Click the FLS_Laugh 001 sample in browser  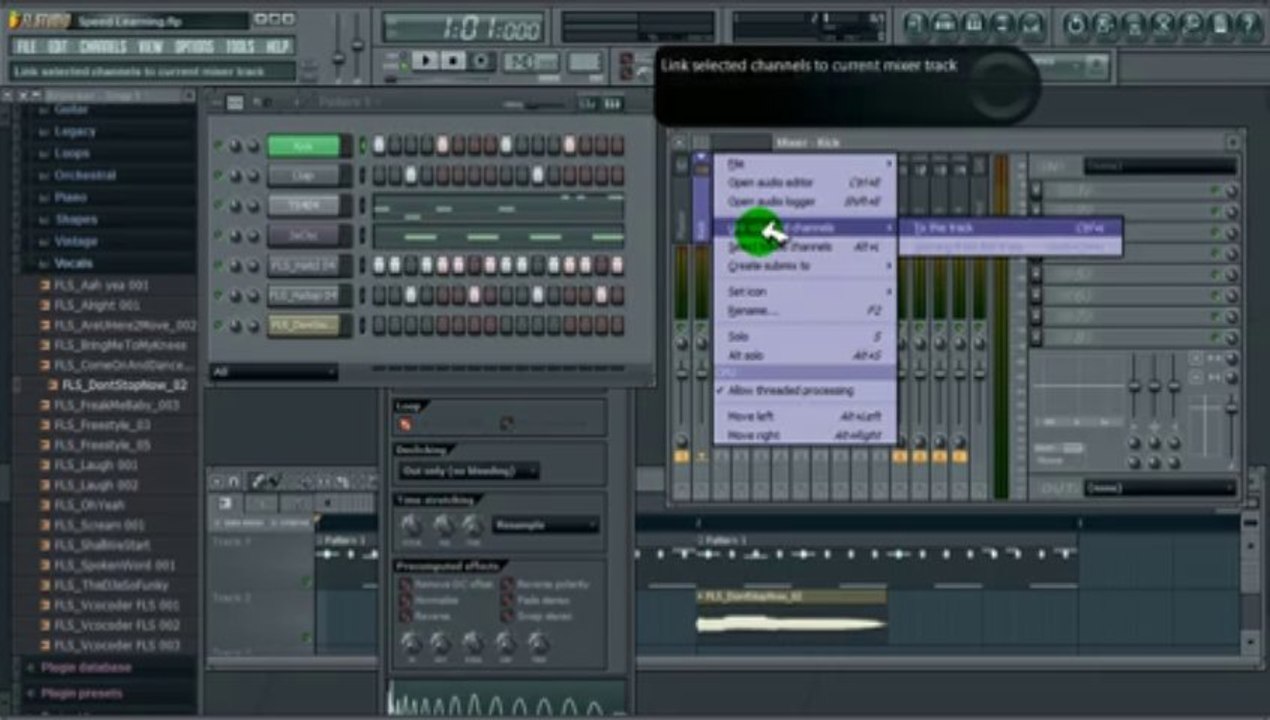[95, 465]
